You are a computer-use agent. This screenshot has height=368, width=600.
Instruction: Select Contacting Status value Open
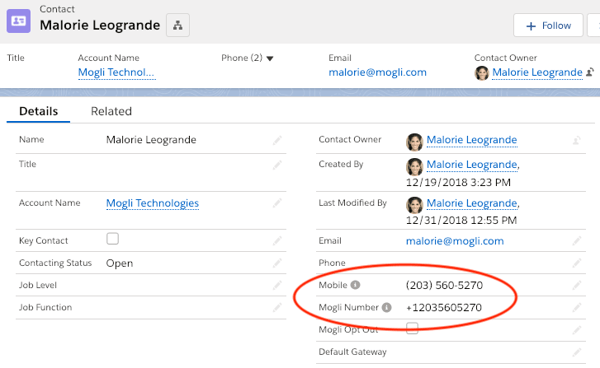click(119, 263)
